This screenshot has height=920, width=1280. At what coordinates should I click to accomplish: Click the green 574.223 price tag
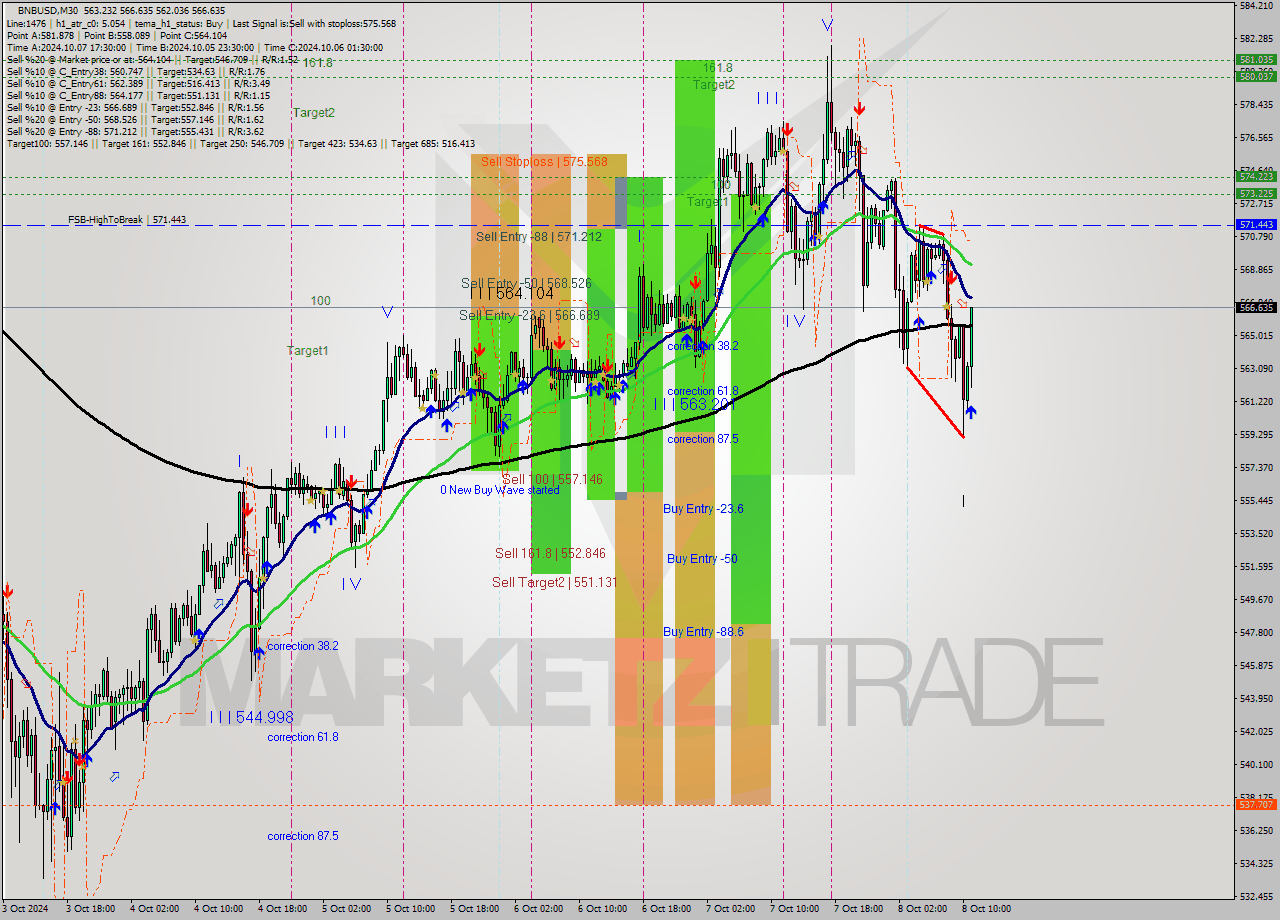pyautogui.click(x=1256, y=177)
